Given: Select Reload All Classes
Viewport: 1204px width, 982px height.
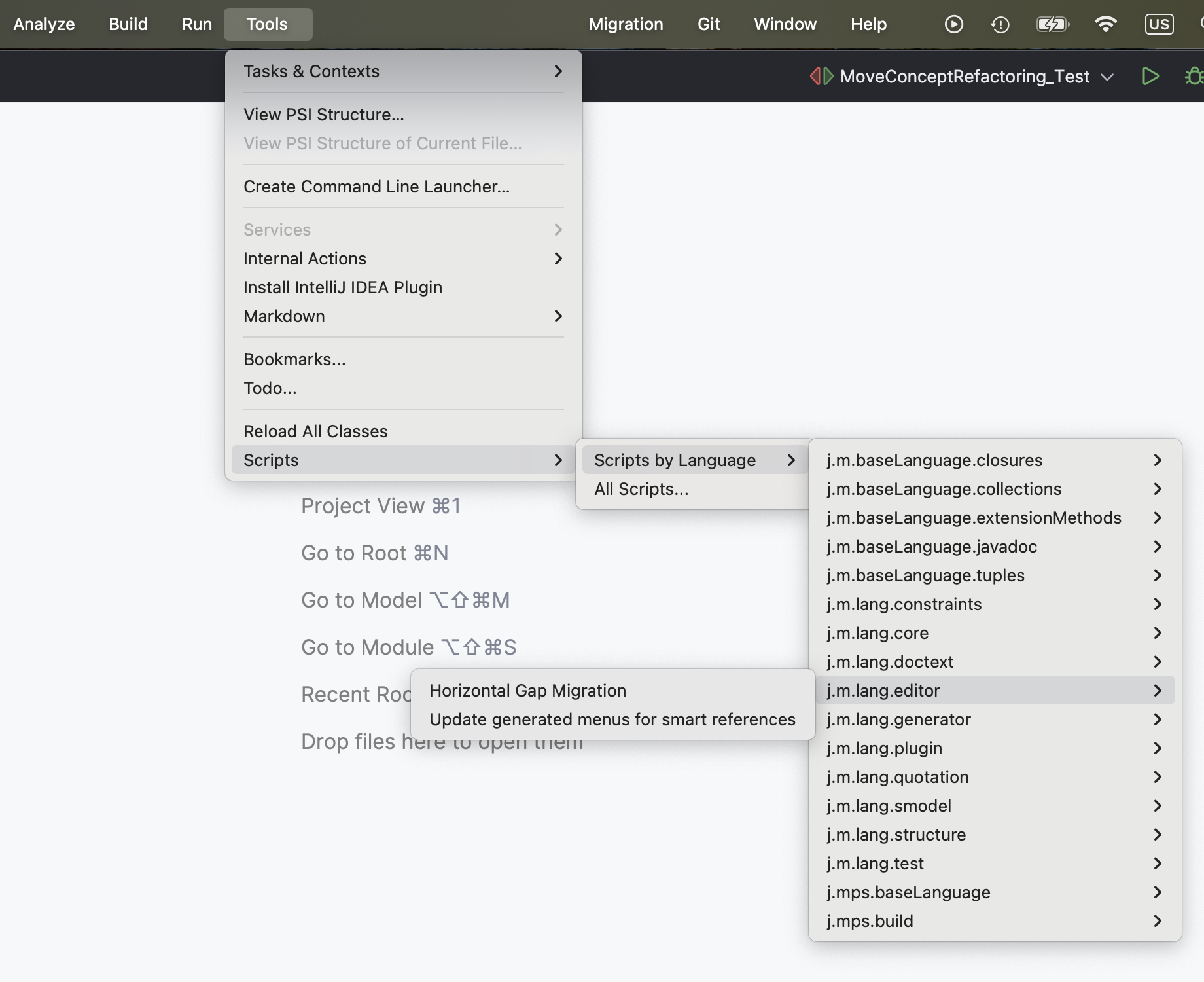Looking at the screenshot, I should tap(315, 431).
